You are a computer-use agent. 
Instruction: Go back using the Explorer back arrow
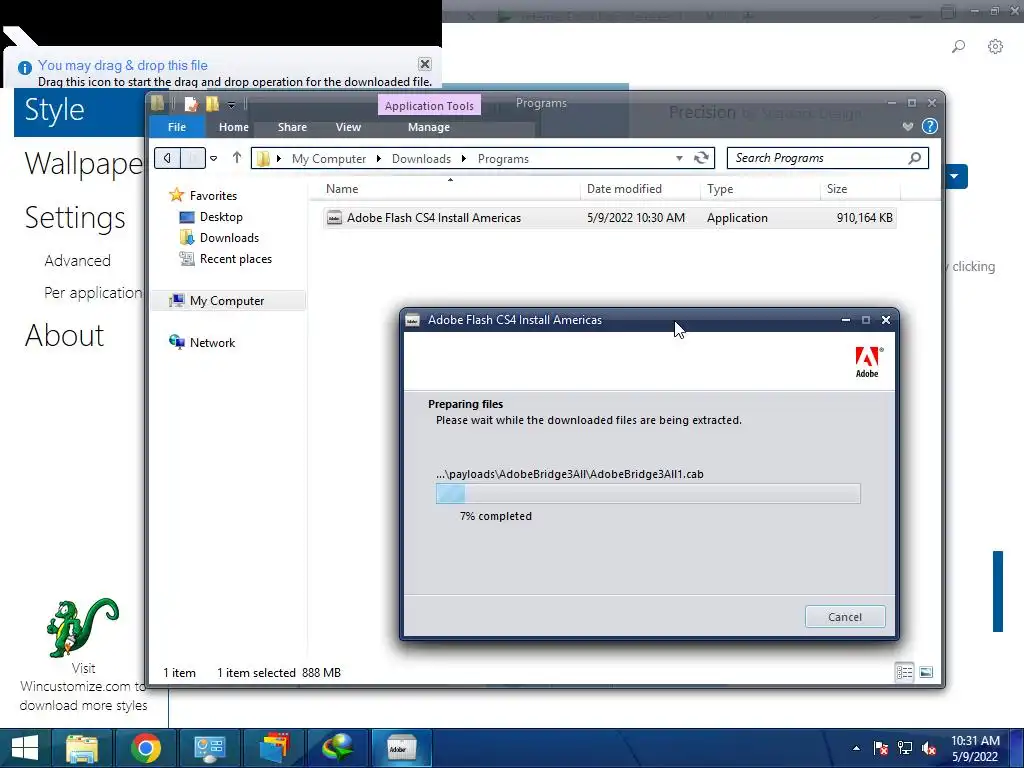point(167,158)
